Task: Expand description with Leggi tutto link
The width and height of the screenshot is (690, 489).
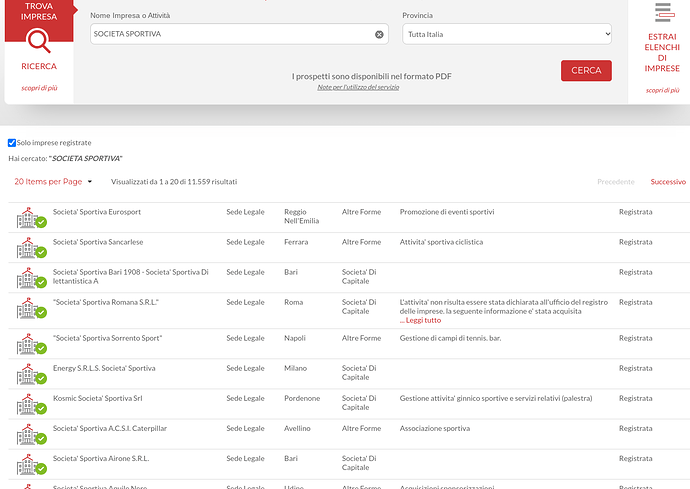Action: [x=420, y=320]
